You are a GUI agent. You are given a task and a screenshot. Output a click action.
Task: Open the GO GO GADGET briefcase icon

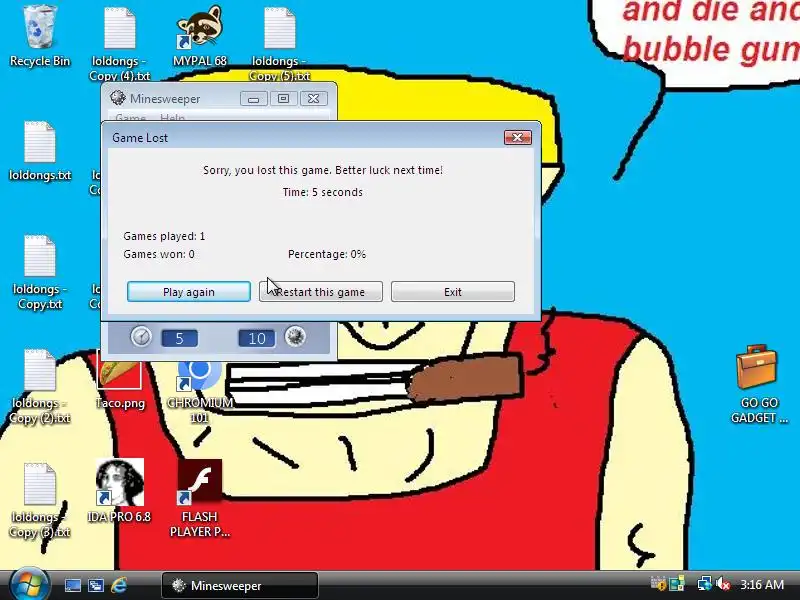(759, 384)
